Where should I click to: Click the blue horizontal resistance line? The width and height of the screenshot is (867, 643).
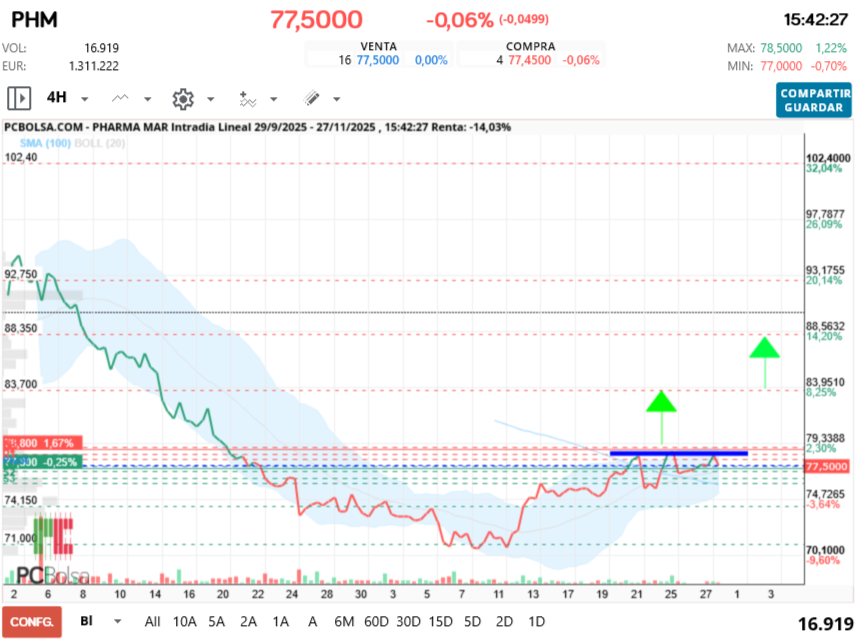coord(678,453)
